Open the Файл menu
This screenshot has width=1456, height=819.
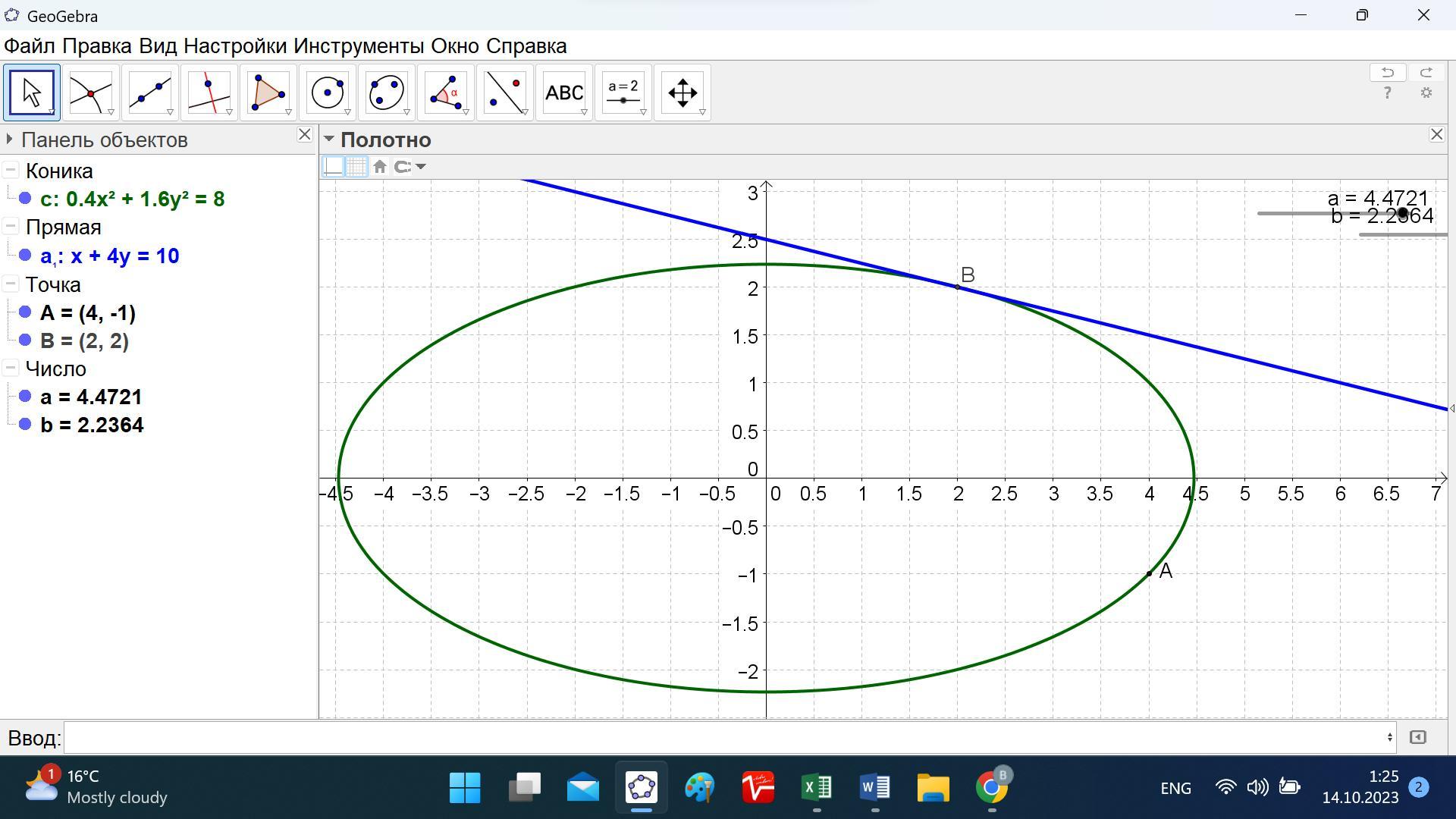(x=30, y=45)
